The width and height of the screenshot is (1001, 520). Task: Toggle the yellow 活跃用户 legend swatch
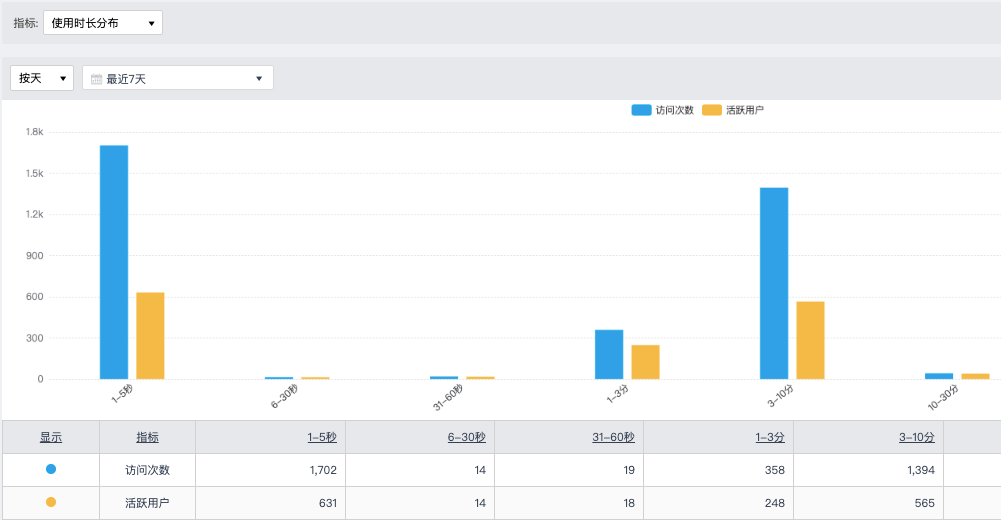click(711, 110)
